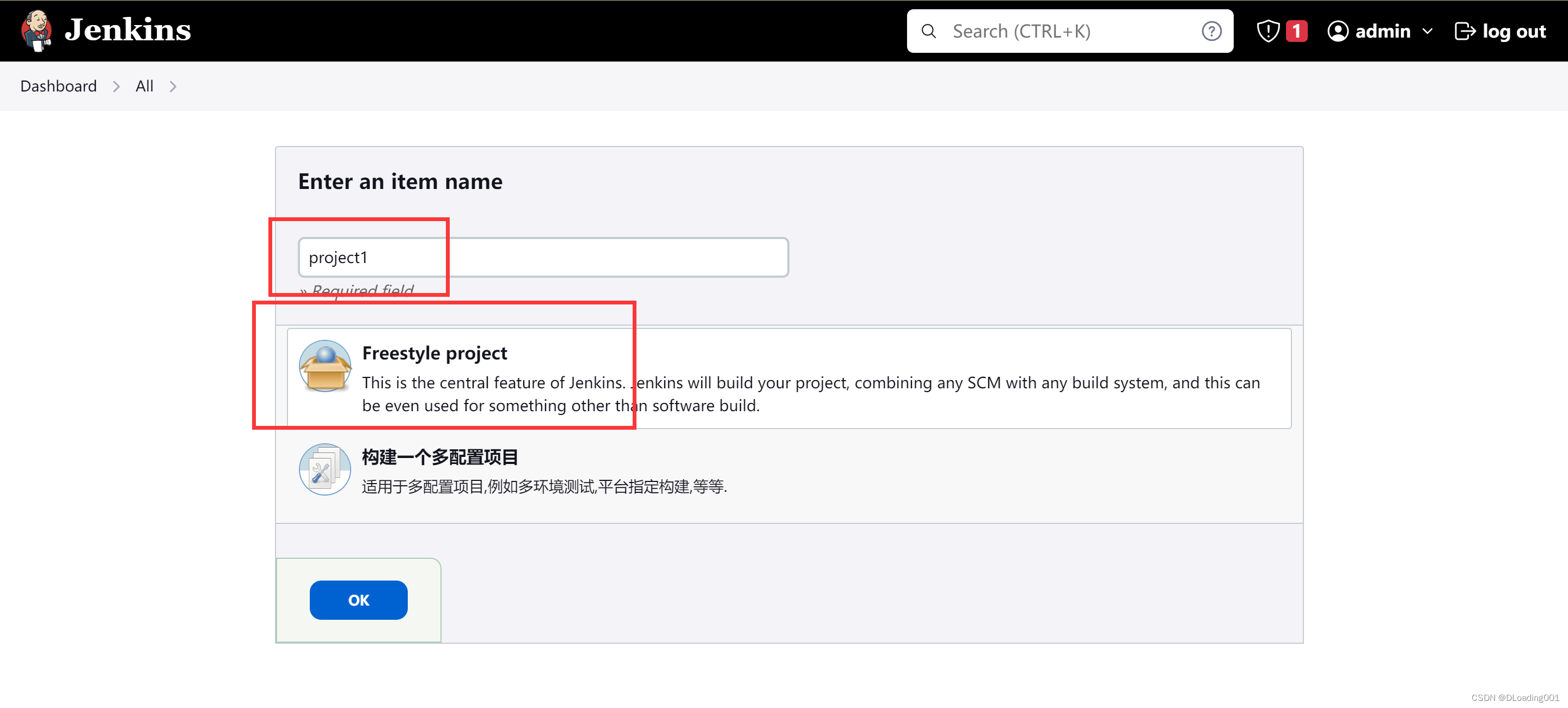Image resolution: width=1568 pixels, height=708 pixels.
Task: Open search help question mark icon
Action: coord(1211,30)
